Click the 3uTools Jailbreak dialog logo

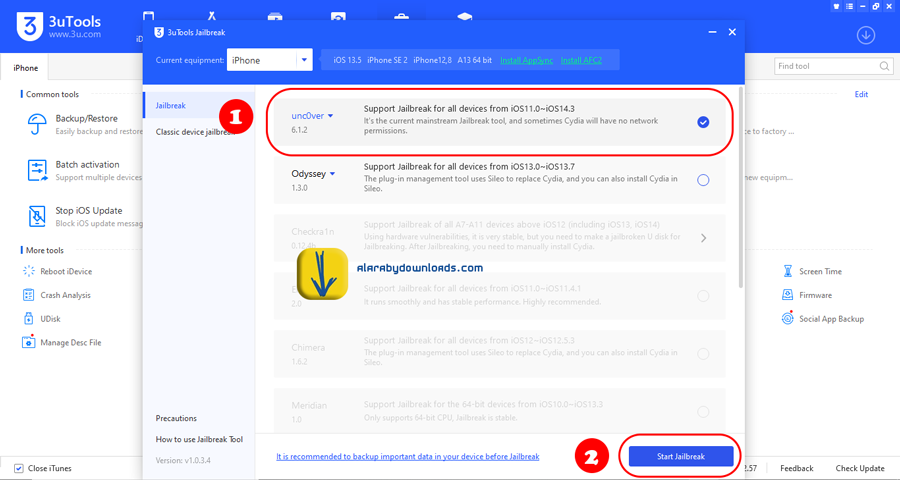click(x=159, y=33)
